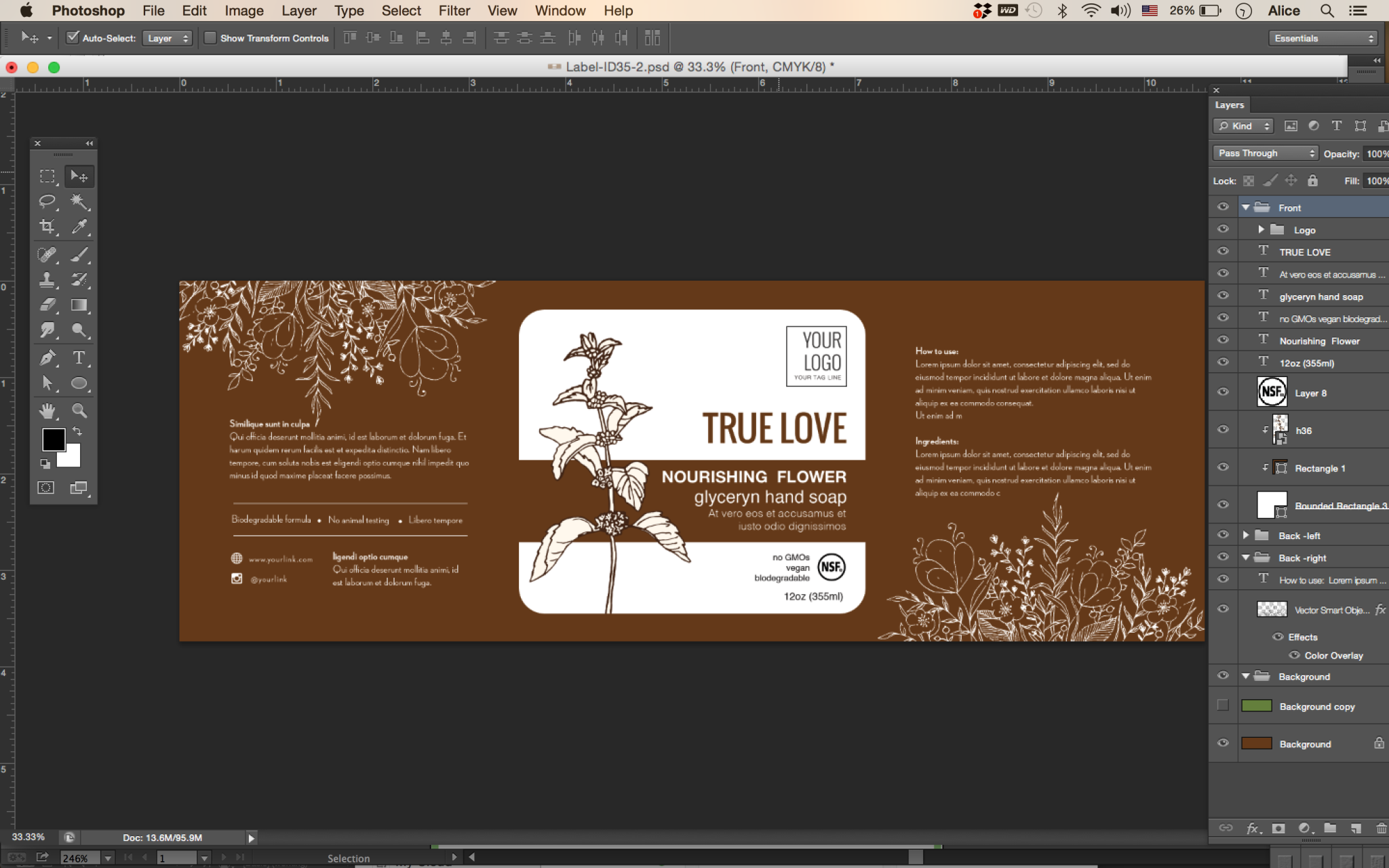Pick the Eyedropper tool
Viewport: 1389px width, 868px height.
(x=79, y=226)
